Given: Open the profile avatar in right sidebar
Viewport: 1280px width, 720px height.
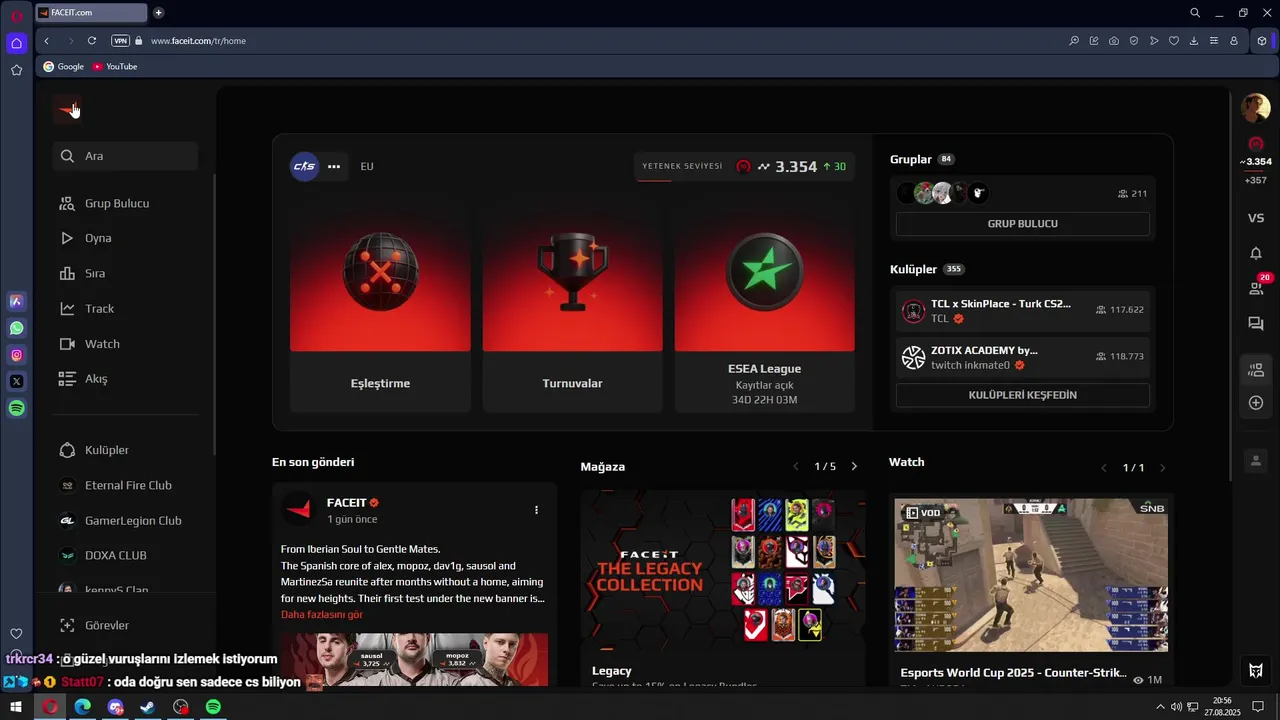Looking at the screenshot, I should pyautogui.click(x=1256, y=108).
